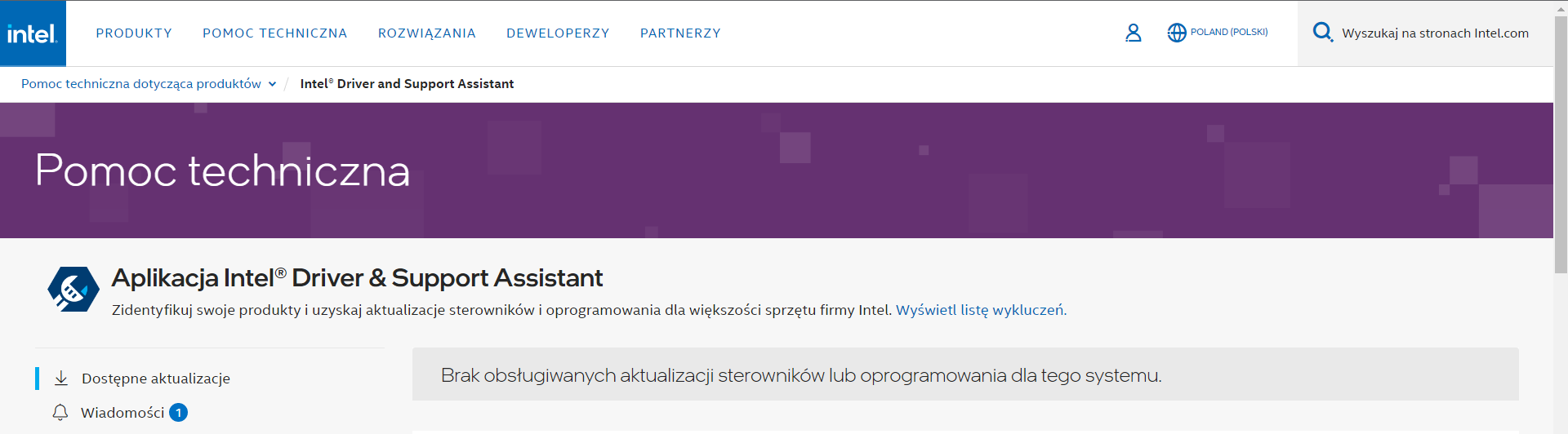Click the Aplikacja Intel Driver & Support Assistant heading
The image size is (1568, 434).
pyautogui.click(x=357, y=278)
